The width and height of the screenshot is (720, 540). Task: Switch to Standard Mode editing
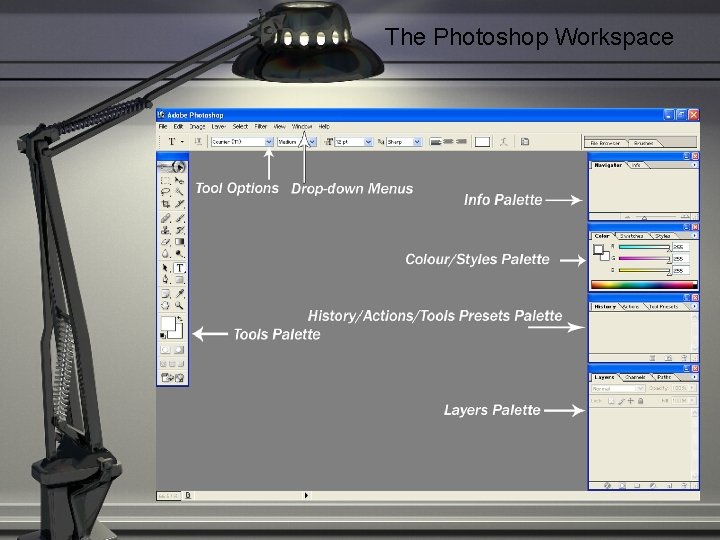(x=166, y=350)
